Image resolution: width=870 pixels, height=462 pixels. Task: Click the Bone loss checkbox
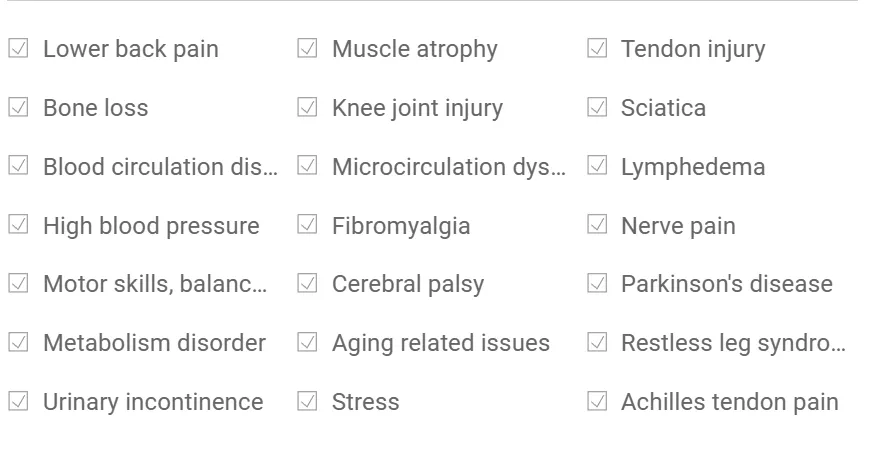(x=18, y=107)
